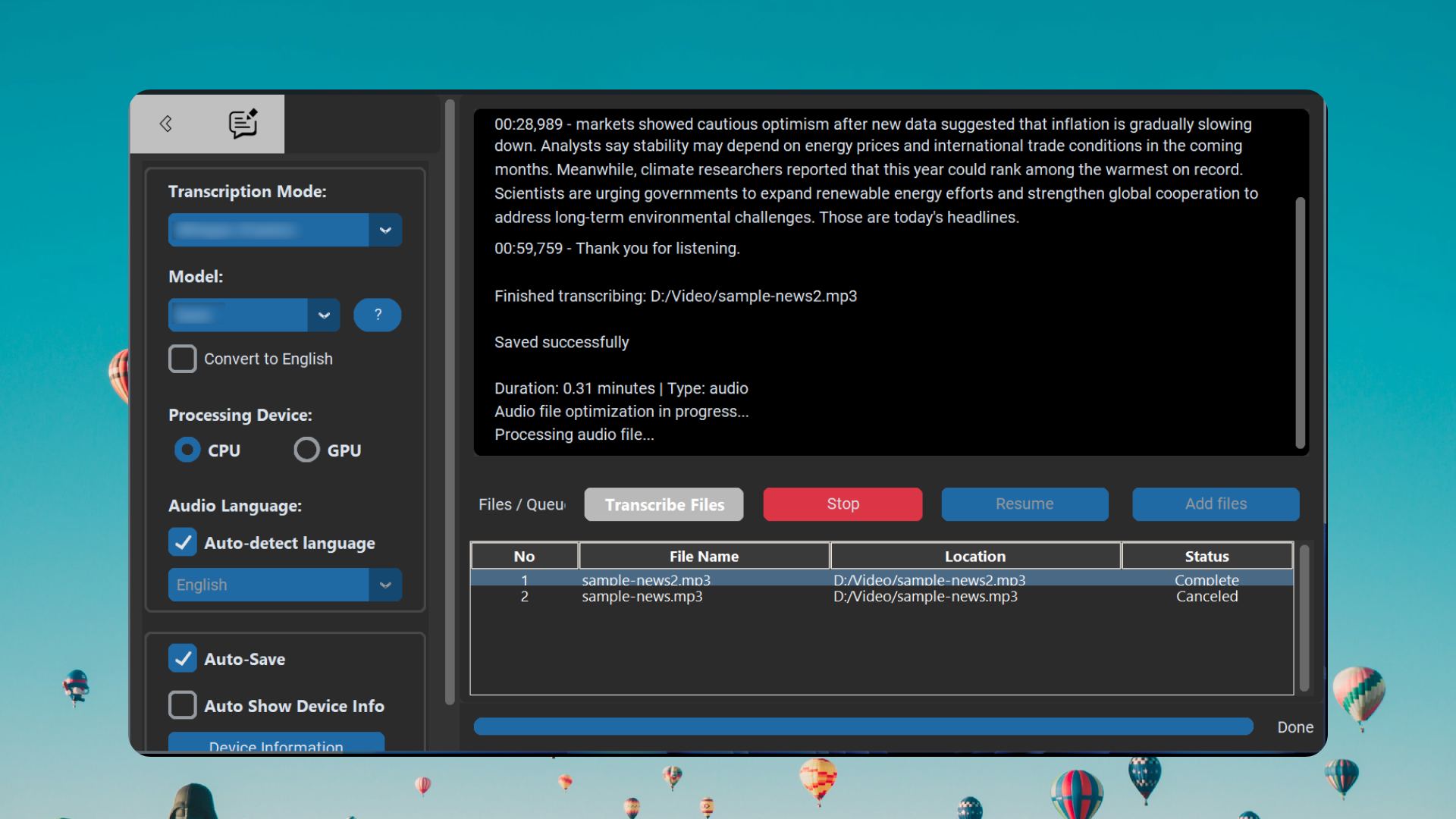The height and width of the screenshot is (819, 1456).
Task: Click the model help question mark
Action: pos(377,315)
